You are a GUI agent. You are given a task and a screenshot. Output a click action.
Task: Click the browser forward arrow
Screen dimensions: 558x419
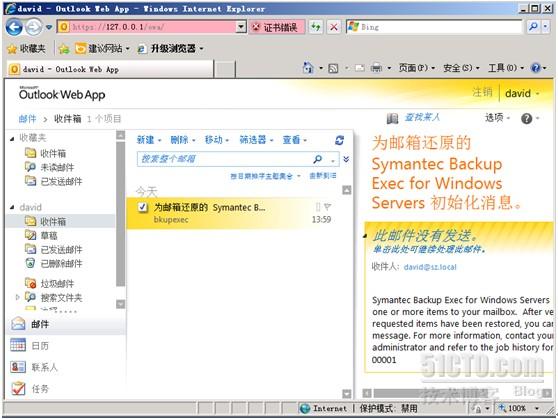click(33, 27)
